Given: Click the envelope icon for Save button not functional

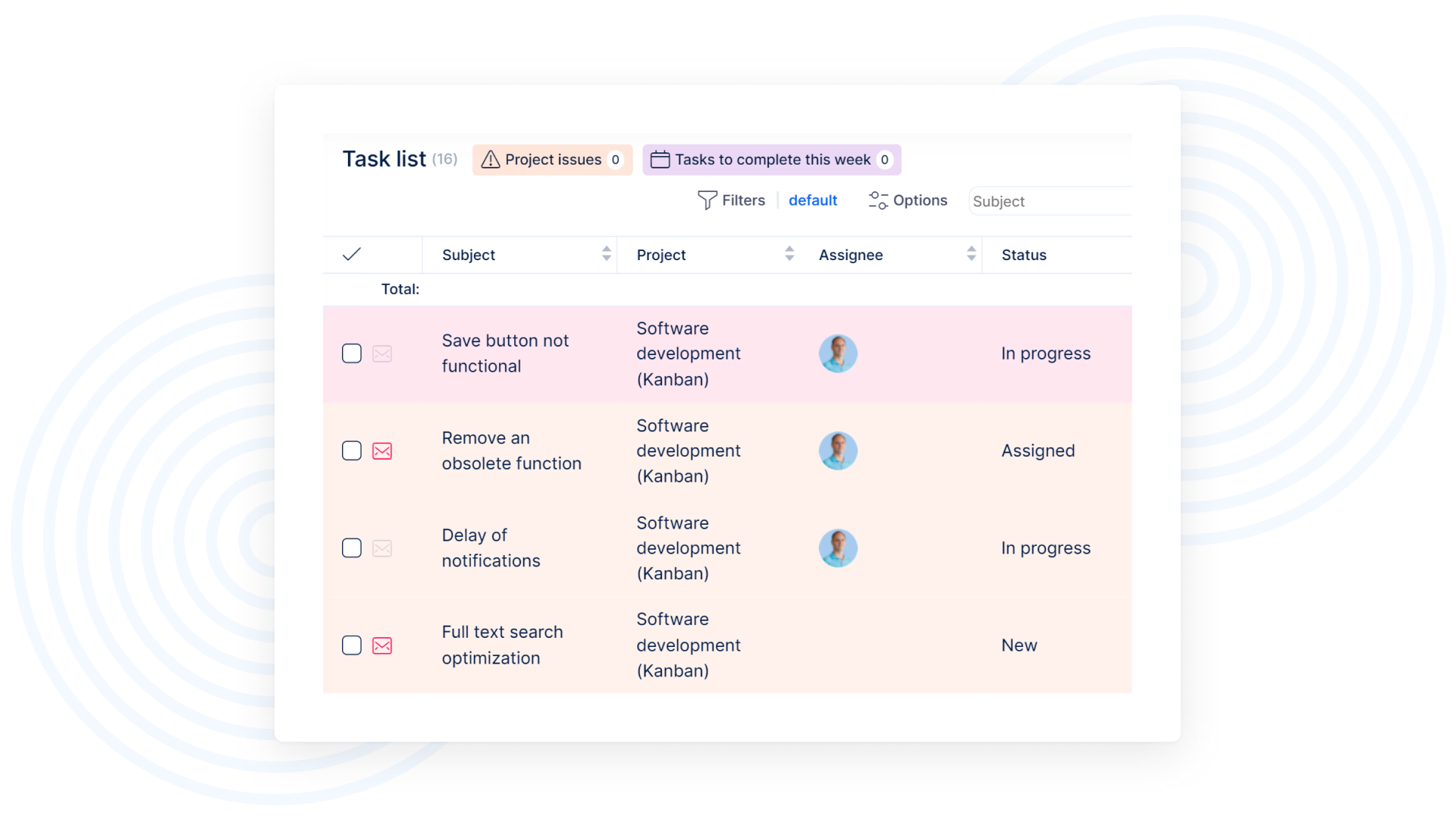Looking at the screenshot, I should tap(382, 354).
